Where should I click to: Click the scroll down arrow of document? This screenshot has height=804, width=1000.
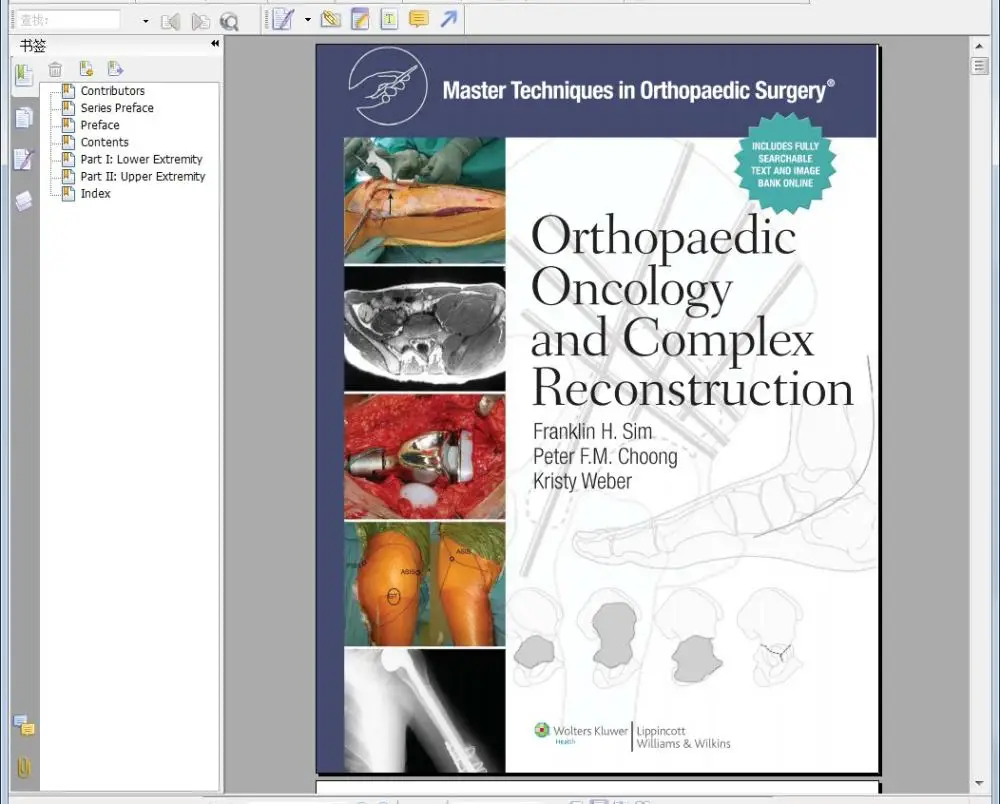click(979, 783)
